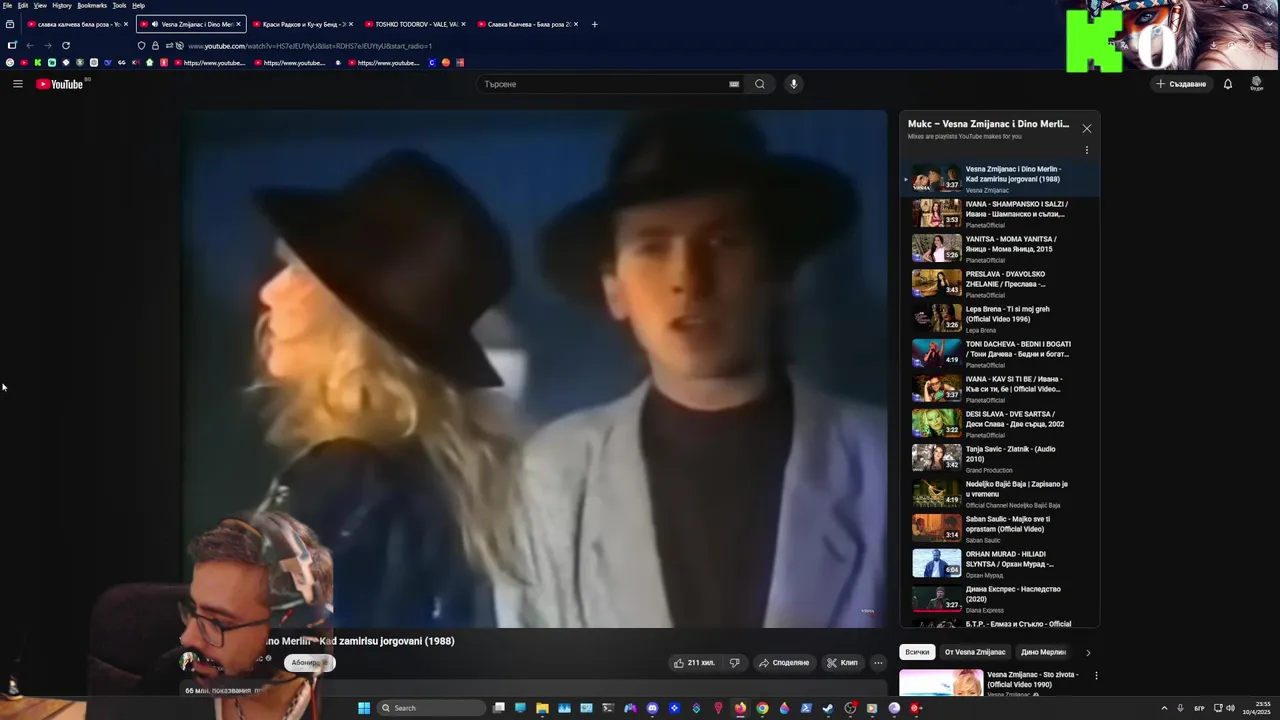The image size is (1280, 720).
Task: Start voice search with the microphone
Action: click(794, 84)
